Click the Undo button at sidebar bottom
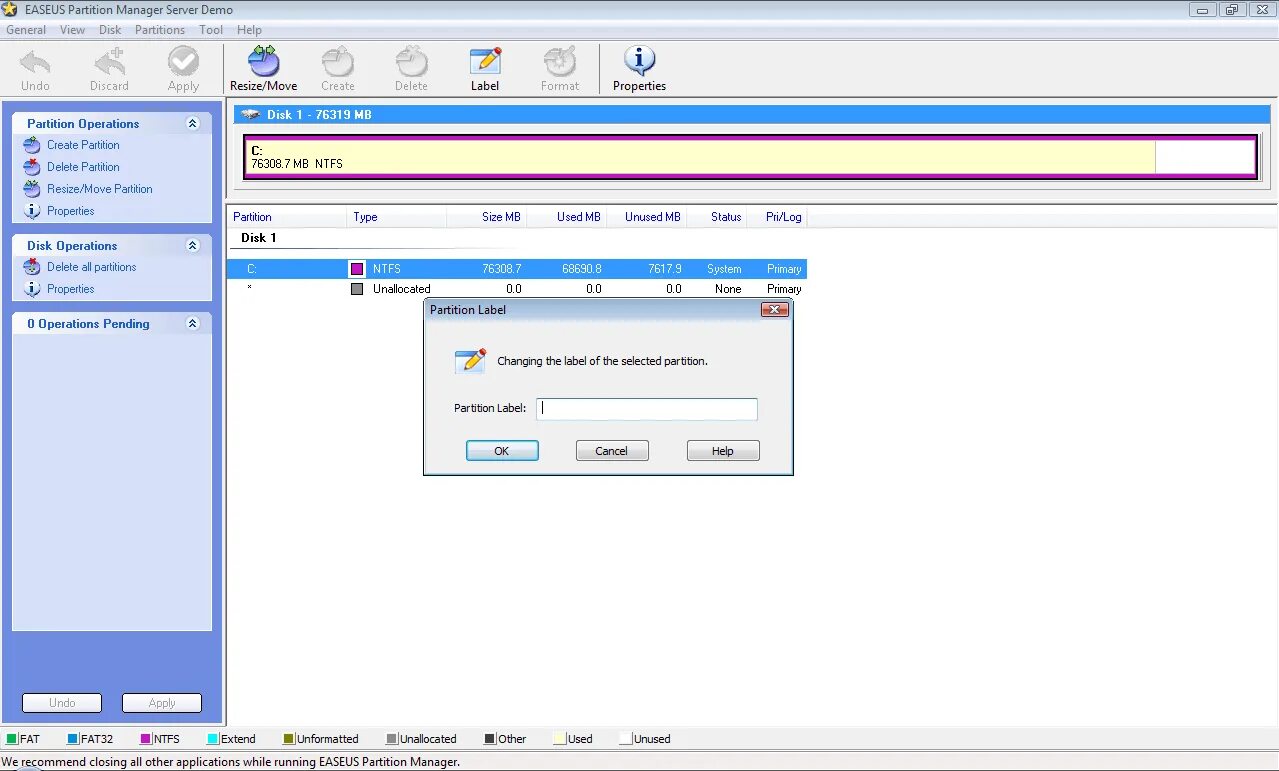The height and width of the screenshot is (771, 1279). pyautogui.click(x=62, y=703)
